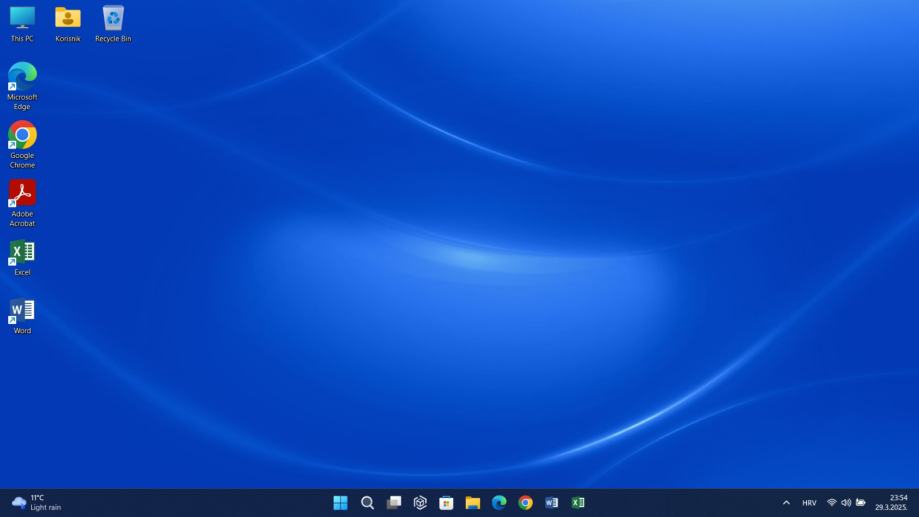The height and width of the screenshot is (517, 919).
Task: Open File Explorer from the taskbar
Action: coord(473,503)
